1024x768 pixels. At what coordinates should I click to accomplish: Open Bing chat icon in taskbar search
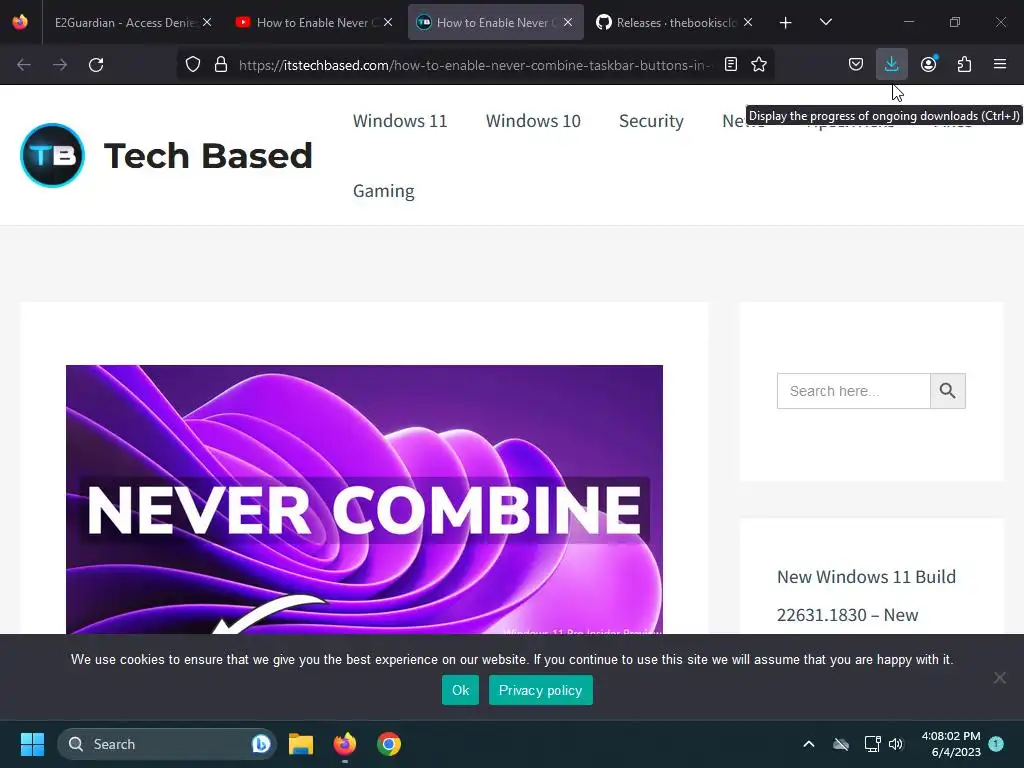pos(261,744)
